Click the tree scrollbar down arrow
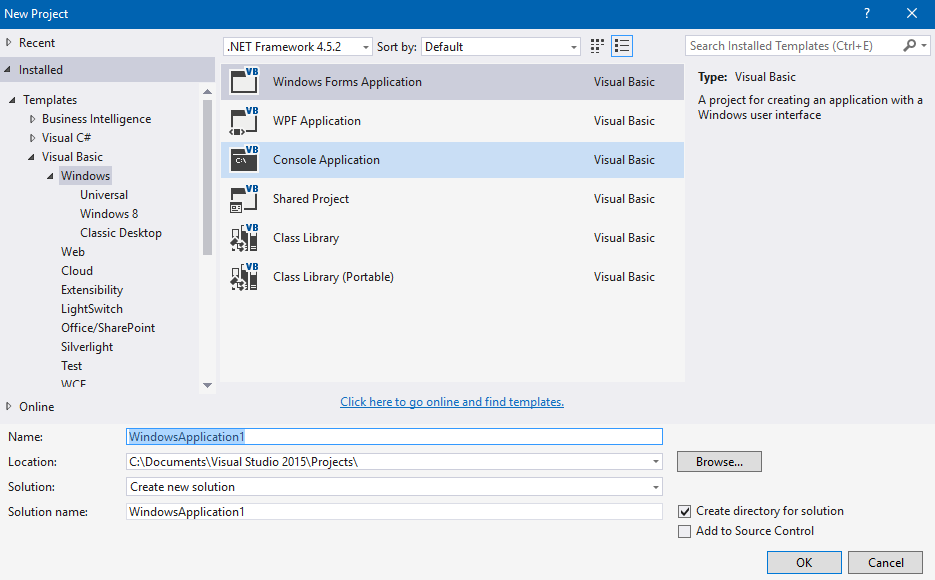The width and height of the screenshot is (935, 580). (208, 386)
